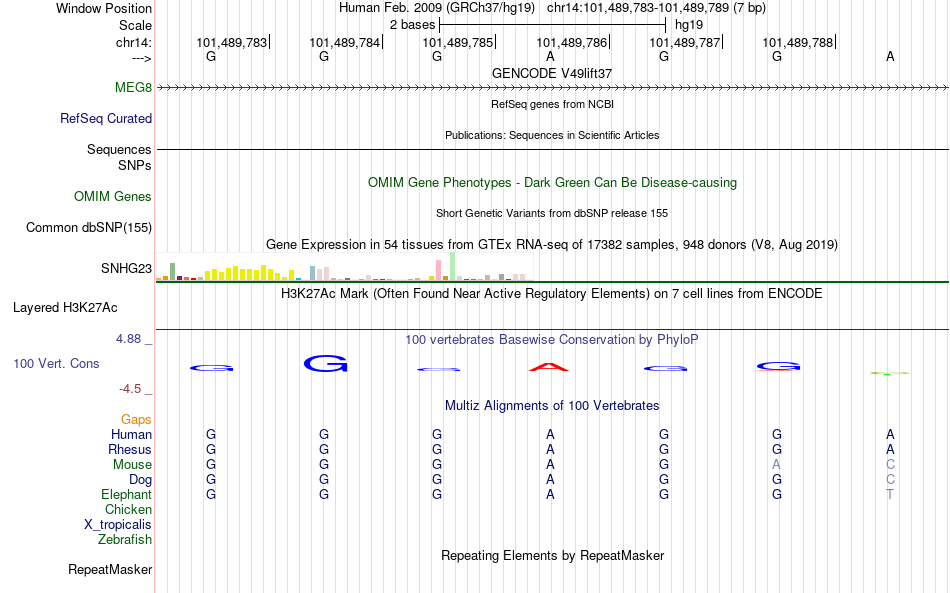Click the RefSeq genes from NCBI title
Screen dimensions: 950x593
553,105
